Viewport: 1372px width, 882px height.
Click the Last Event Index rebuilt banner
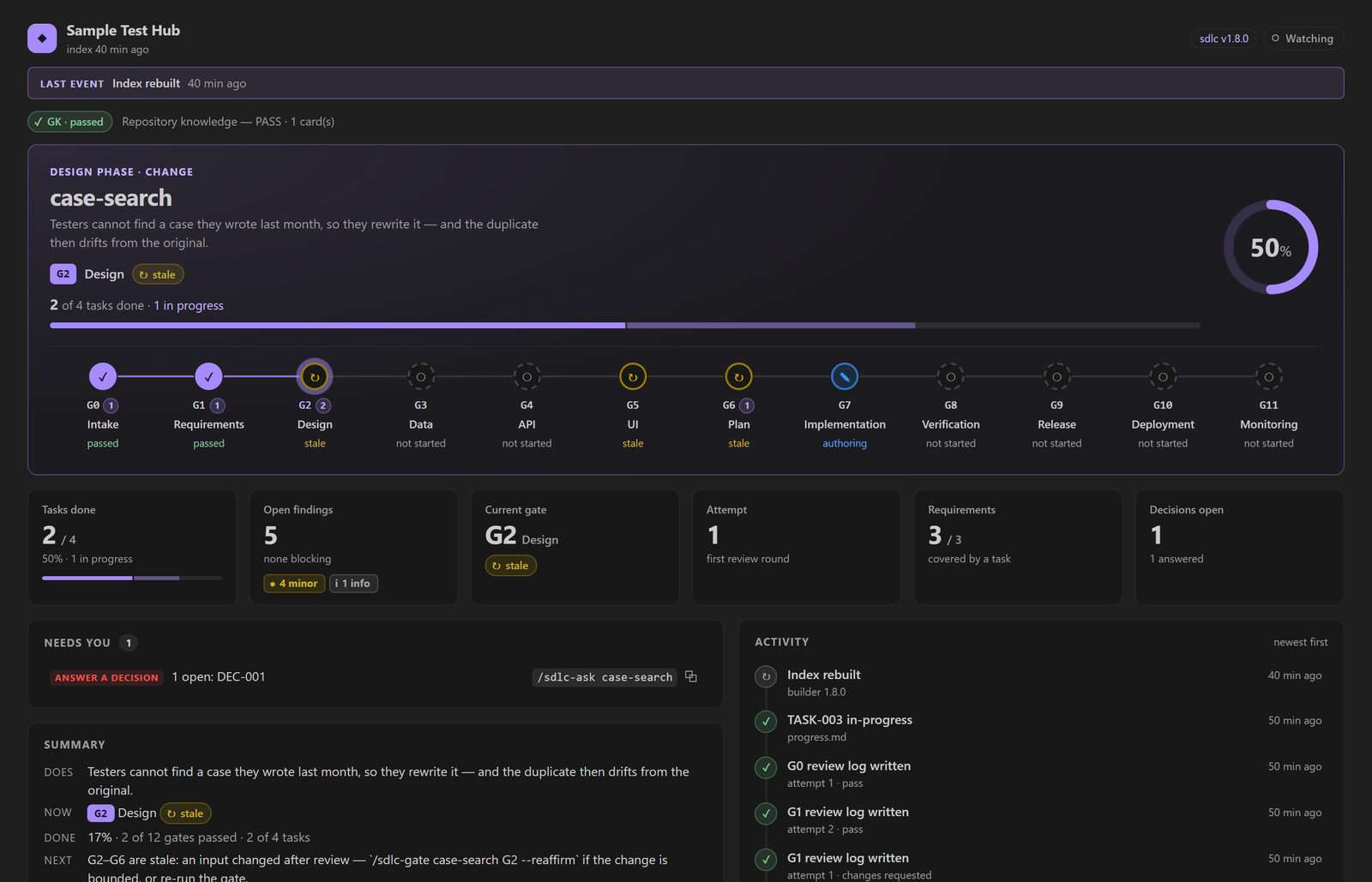pos(685,83)
